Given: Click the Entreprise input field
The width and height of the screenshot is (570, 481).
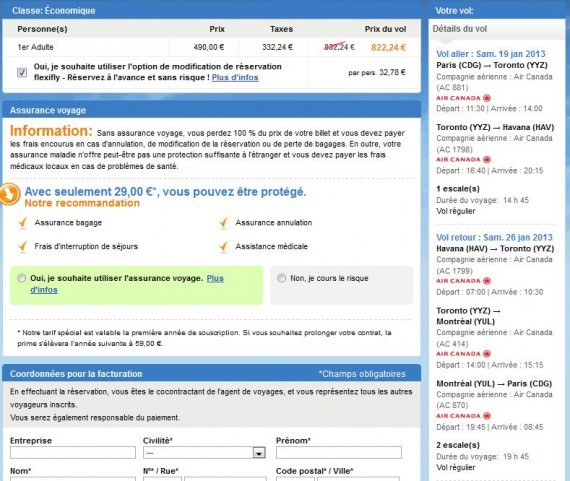Looking at the screenshot, I should pos(73,453).
